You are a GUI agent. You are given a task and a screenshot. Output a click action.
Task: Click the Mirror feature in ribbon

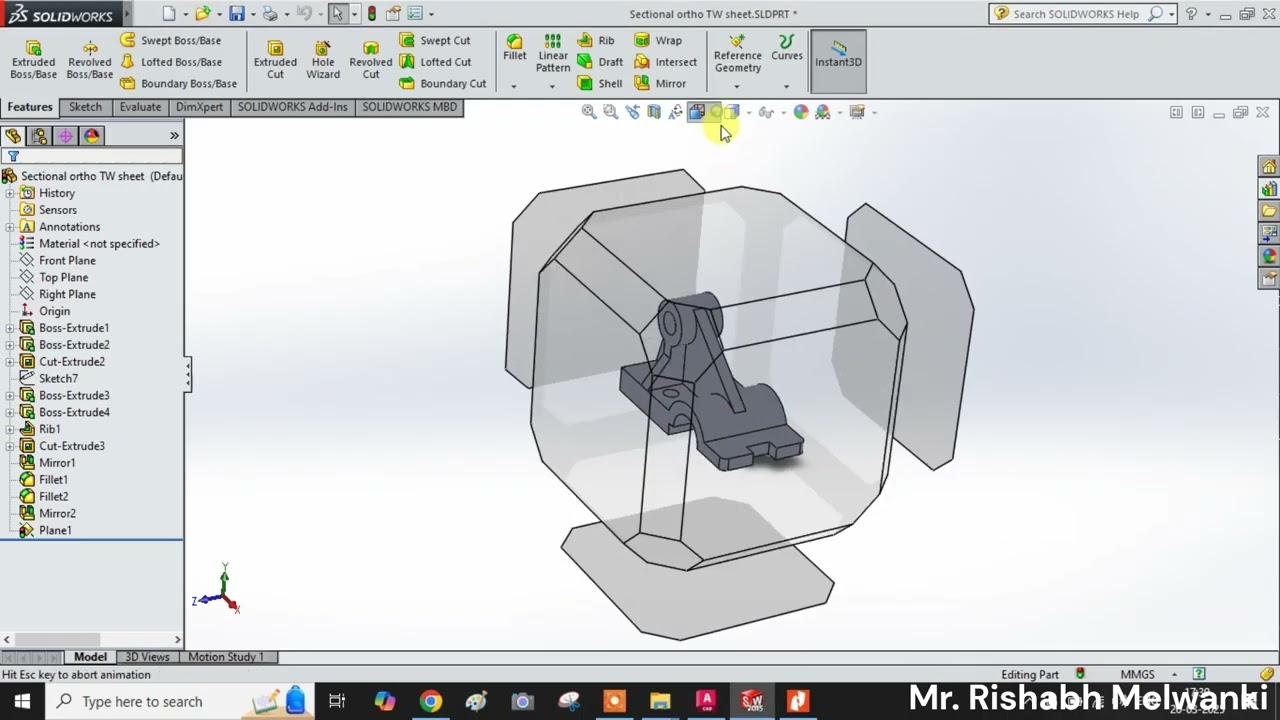tap(660, 84)
